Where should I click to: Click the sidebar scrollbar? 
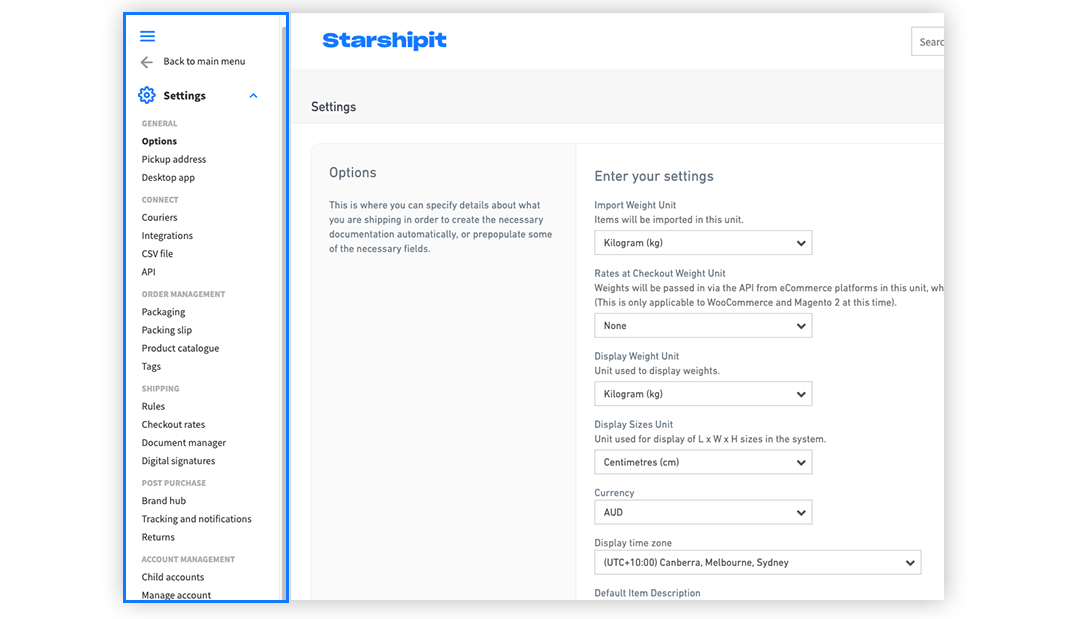pos(284,314)
